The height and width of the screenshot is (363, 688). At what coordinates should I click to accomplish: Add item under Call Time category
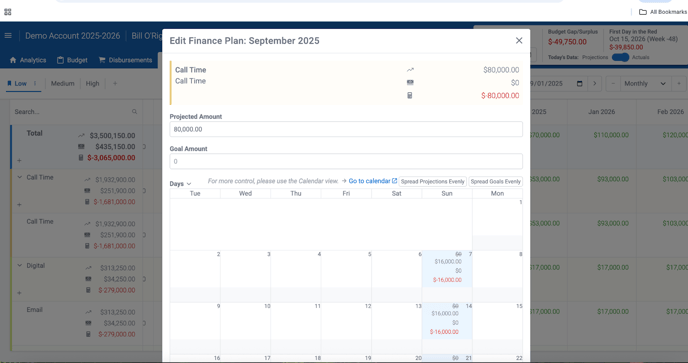coord(19,205)
